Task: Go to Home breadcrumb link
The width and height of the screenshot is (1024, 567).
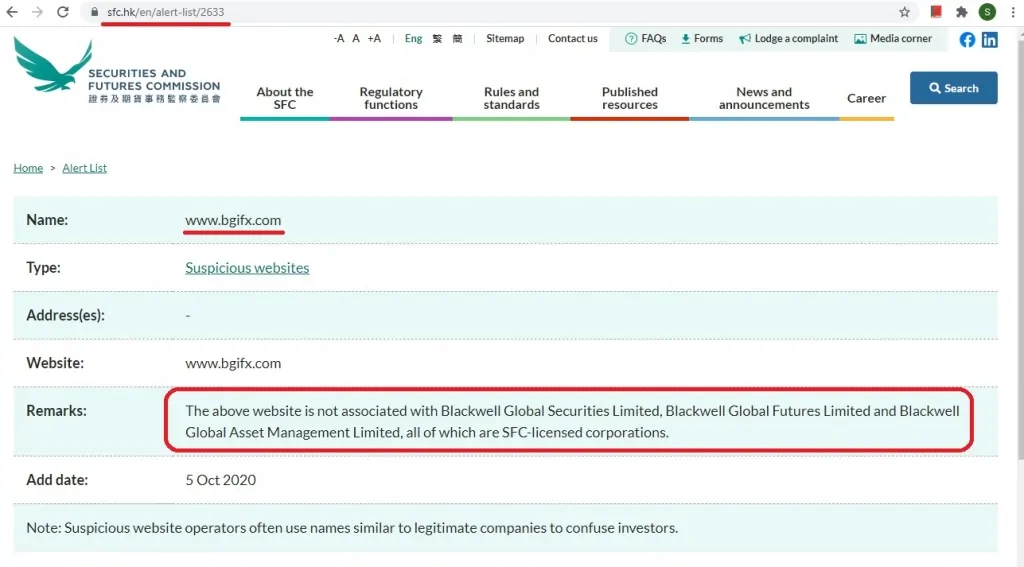Action: tap(28, 168)
